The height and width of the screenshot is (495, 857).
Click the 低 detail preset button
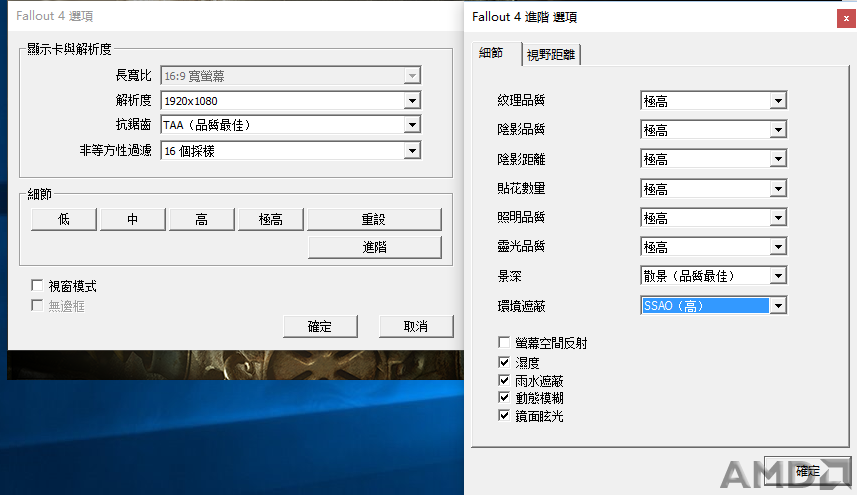pos(64,219)
